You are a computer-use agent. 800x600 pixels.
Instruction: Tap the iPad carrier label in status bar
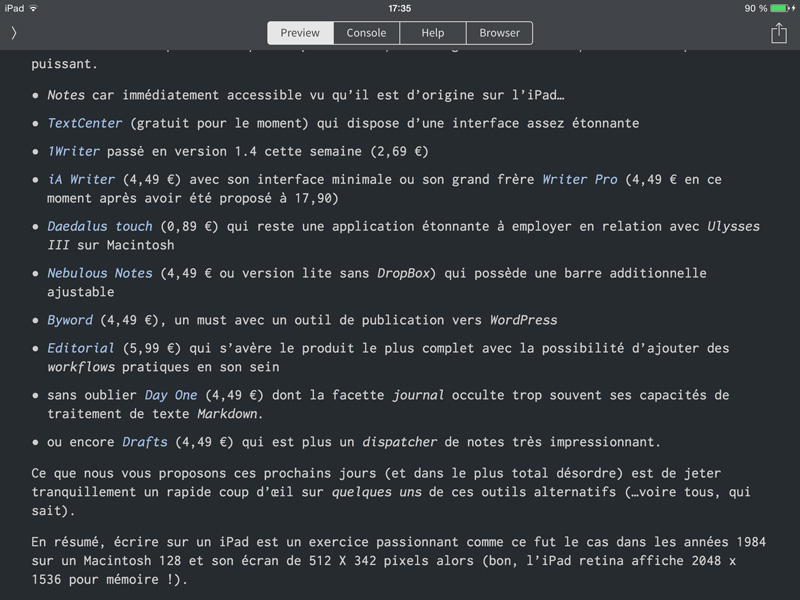[14, 8]
